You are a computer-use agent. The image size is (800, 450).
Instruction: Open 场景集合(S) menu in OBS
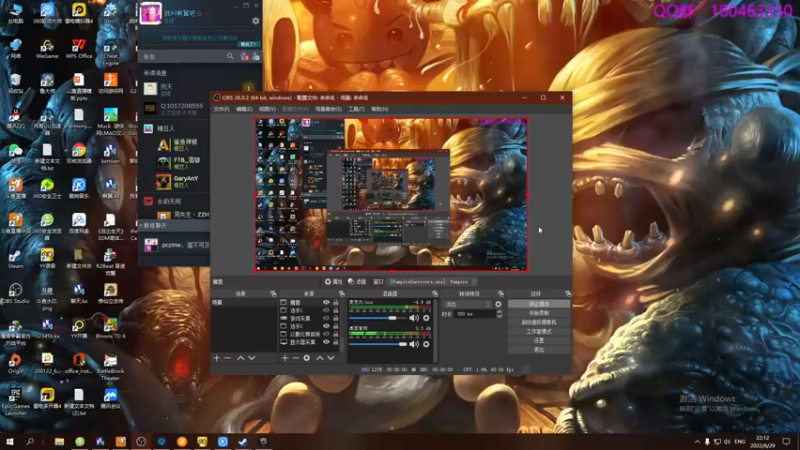(x=328, y=109)
